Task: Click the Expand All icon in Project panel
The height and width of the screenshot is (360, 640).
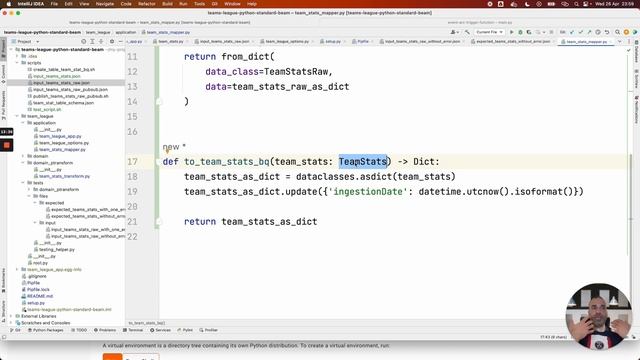Action: tap(92, 42)
